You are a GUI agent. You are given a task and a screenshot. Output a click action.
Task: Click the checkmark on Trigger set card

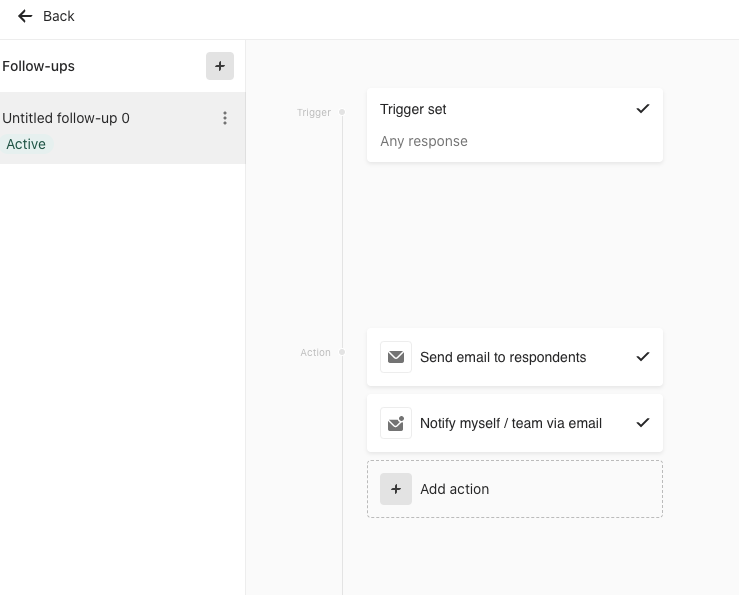click(x=643, y=109)
